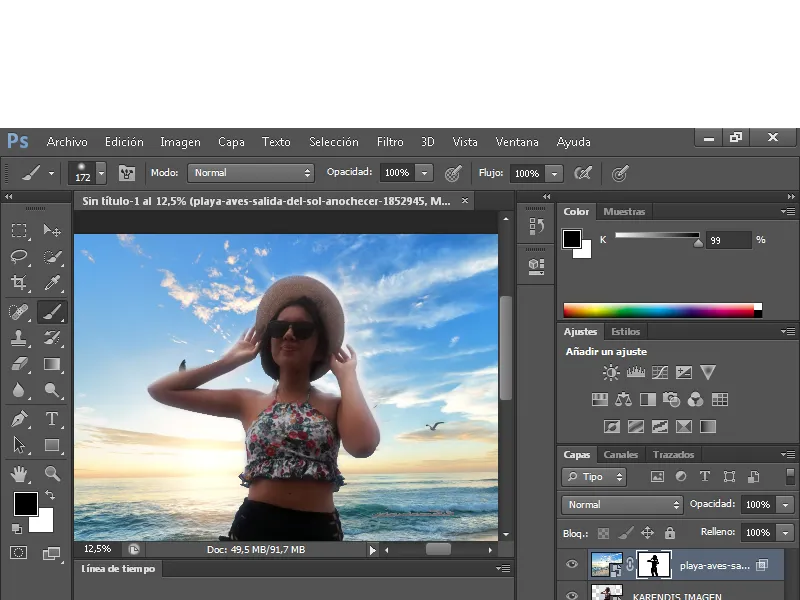
Task: Toggle lock layer position
Action: 647,533
